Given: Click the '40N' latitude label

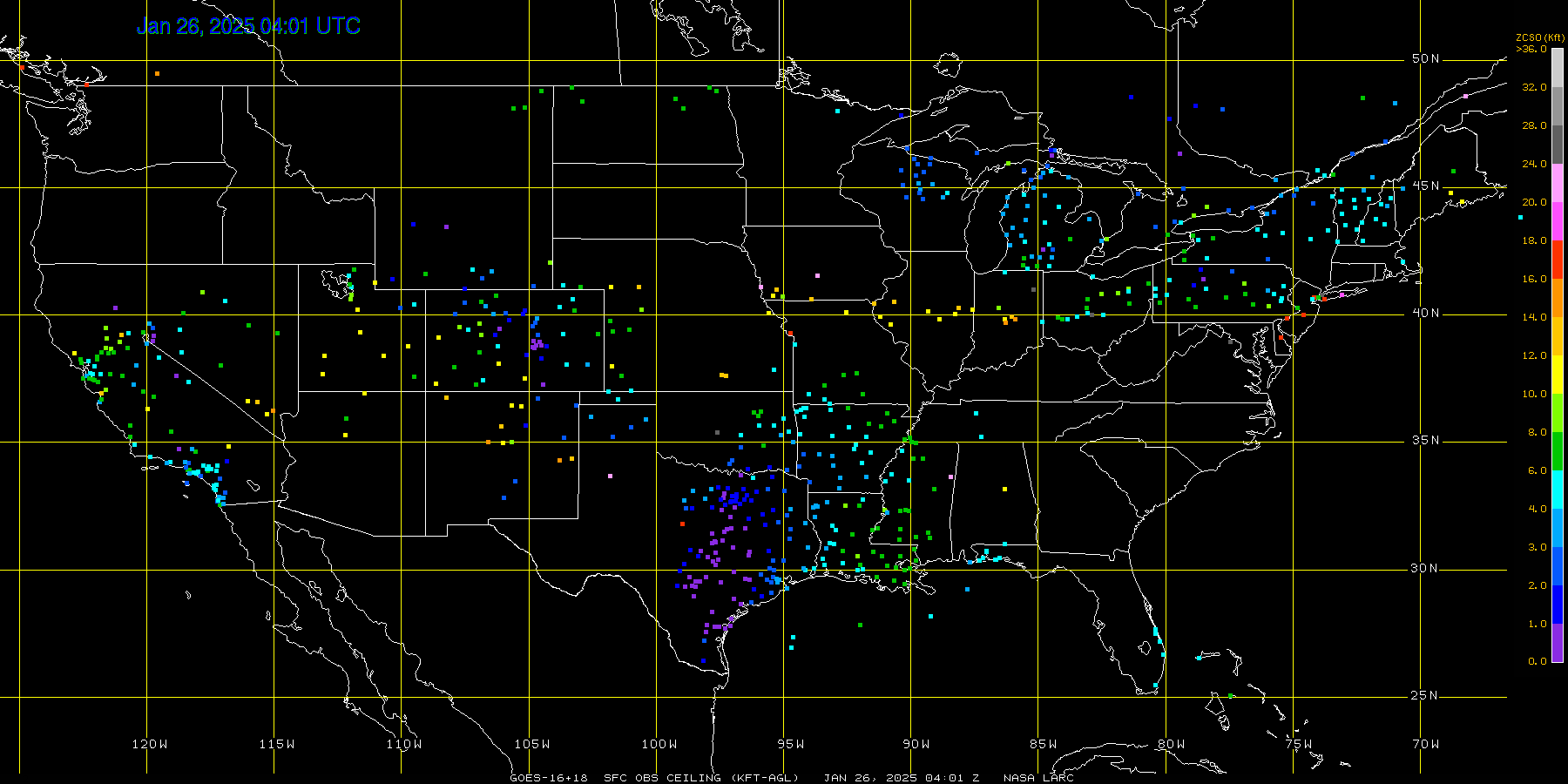Looking at the screenshot, I should click(x=1426, y=314).
